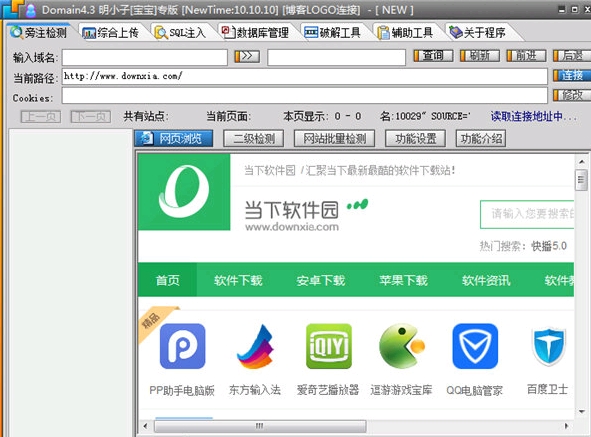The width and height of the screenshot is (591, 437).
Task: Click the 前进 button
Action: [x=526, y=56]
